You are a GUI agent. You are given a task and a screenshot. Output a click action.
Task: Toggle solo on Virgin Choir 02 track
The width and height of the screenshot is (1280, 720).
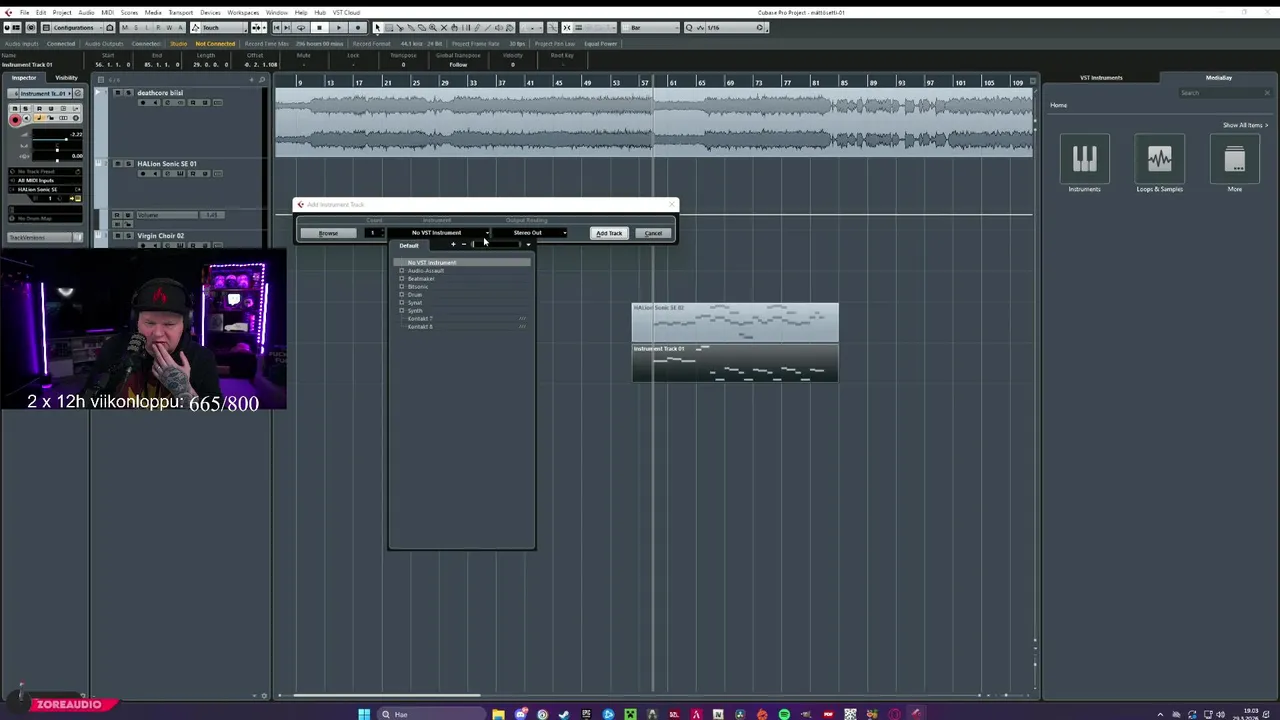tap(128, 235)
